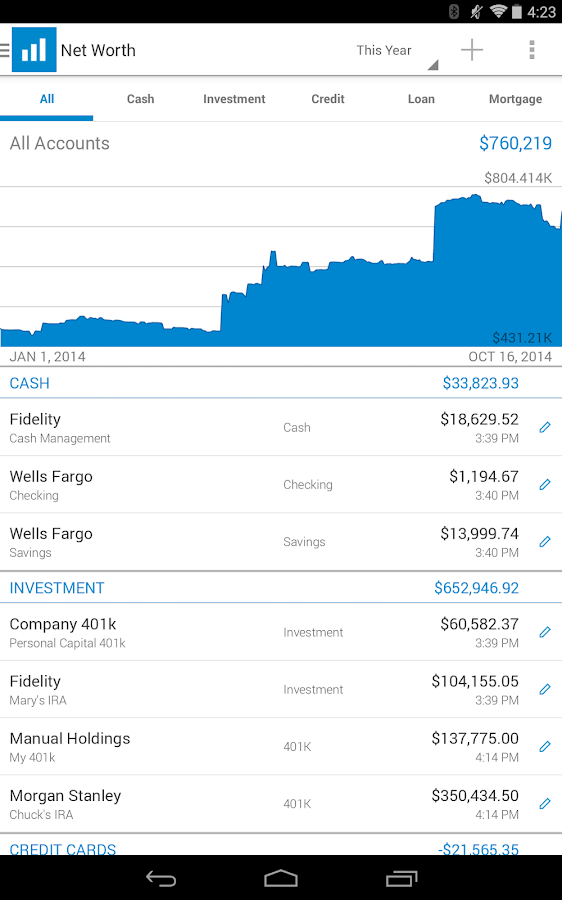Viewport: 562px width, 900px height.
Task: Tap the muted sound status icon
Action: pos(476,11)
